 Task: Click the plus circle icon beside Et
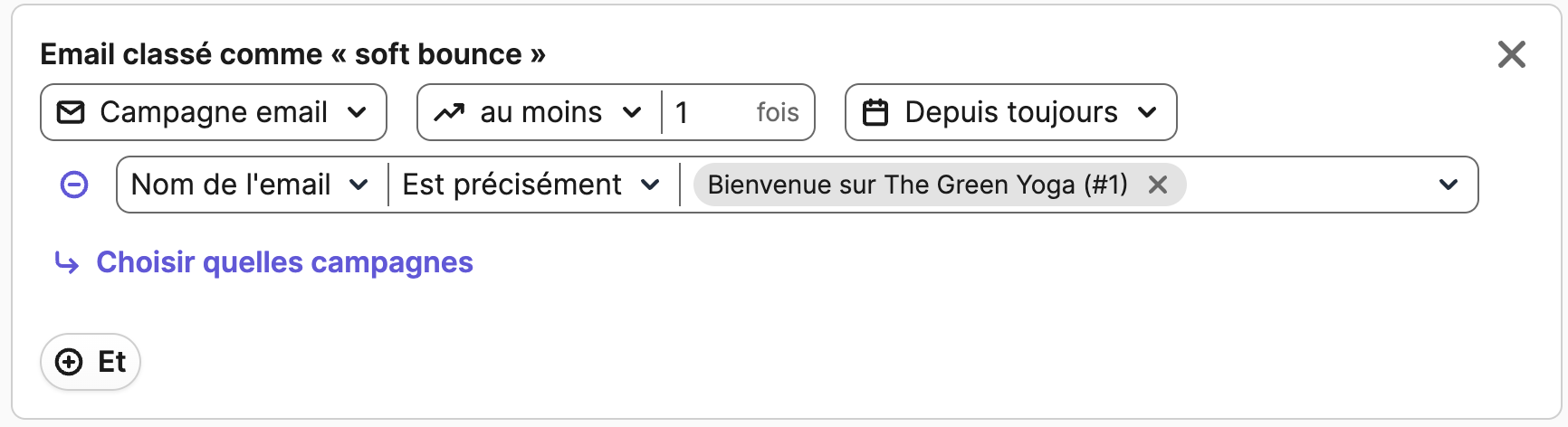[x=69, y=362]
